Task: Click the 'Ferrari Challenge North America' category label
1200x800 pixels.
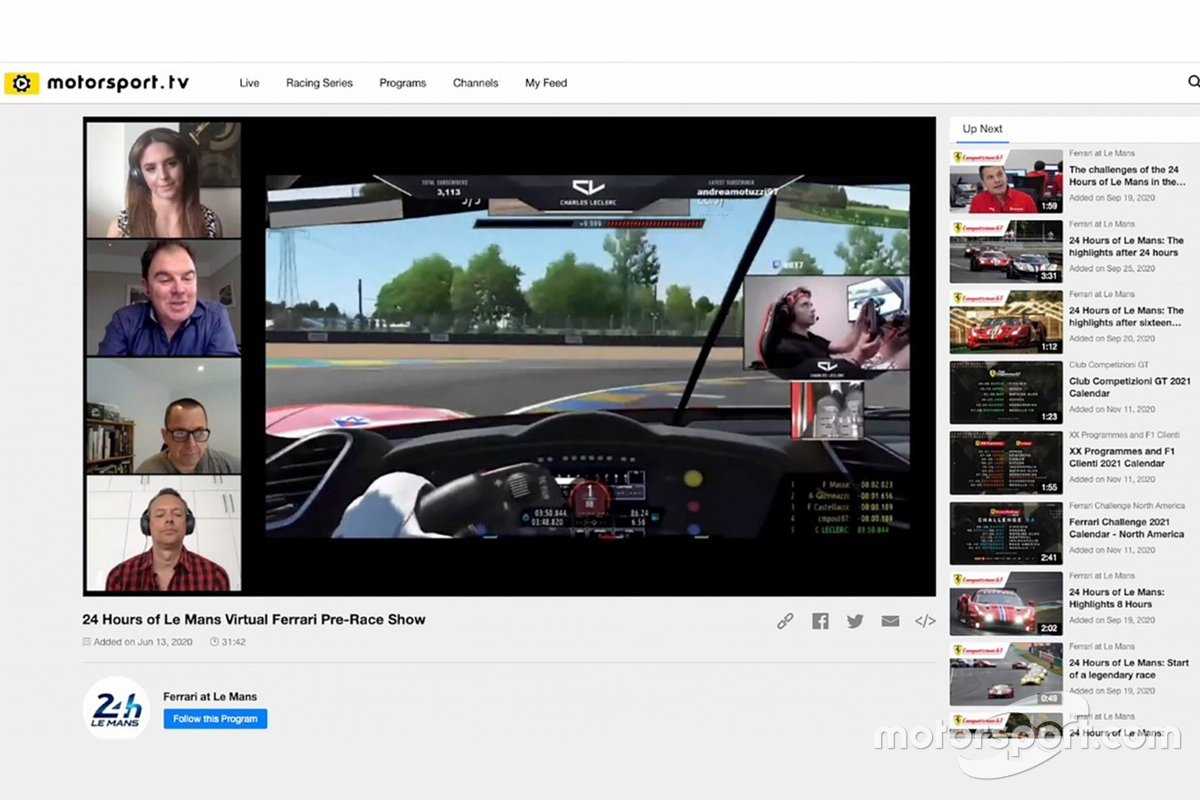Action: (x=1127, y=506)
